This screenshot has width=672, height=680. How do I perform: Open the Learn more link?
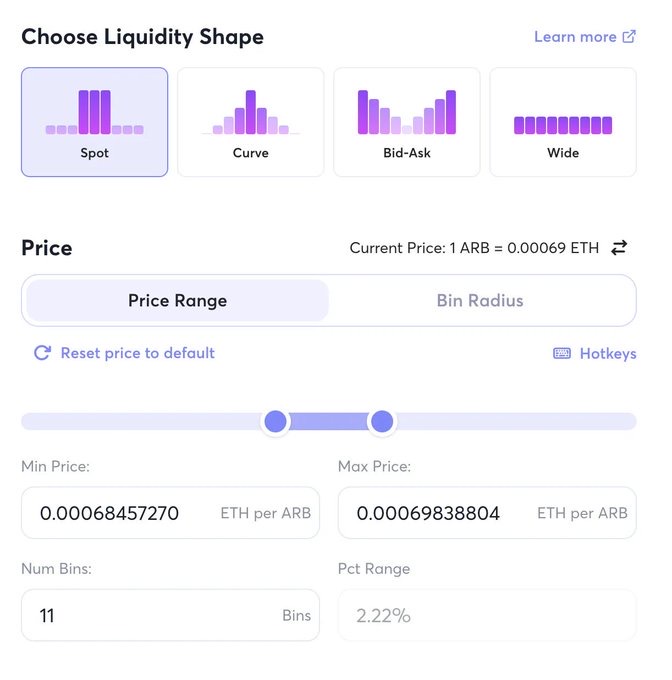tap(575, 37)
